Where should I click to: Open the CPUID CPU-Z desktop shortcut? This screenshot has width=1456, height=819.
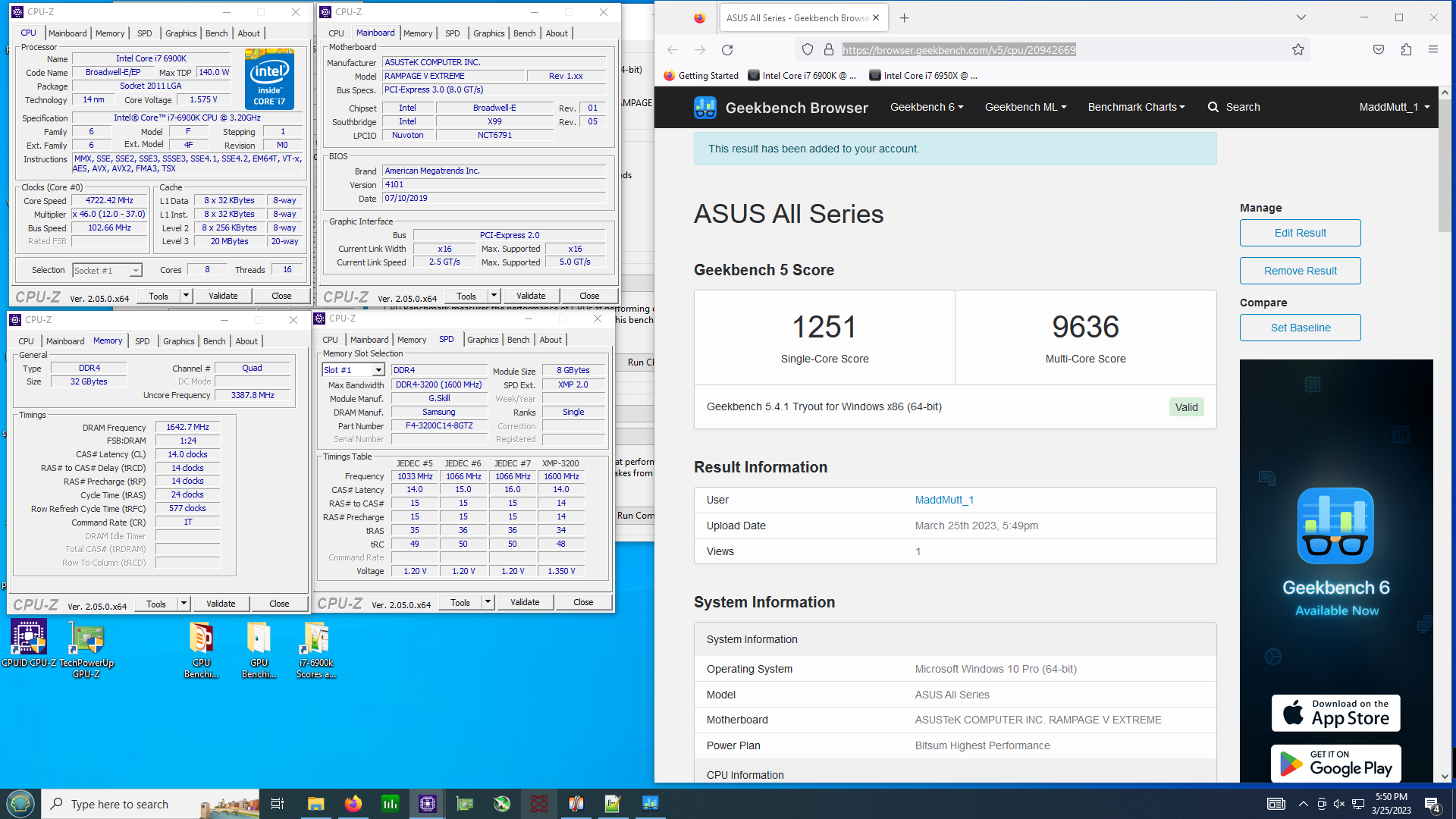click(29, 644)
